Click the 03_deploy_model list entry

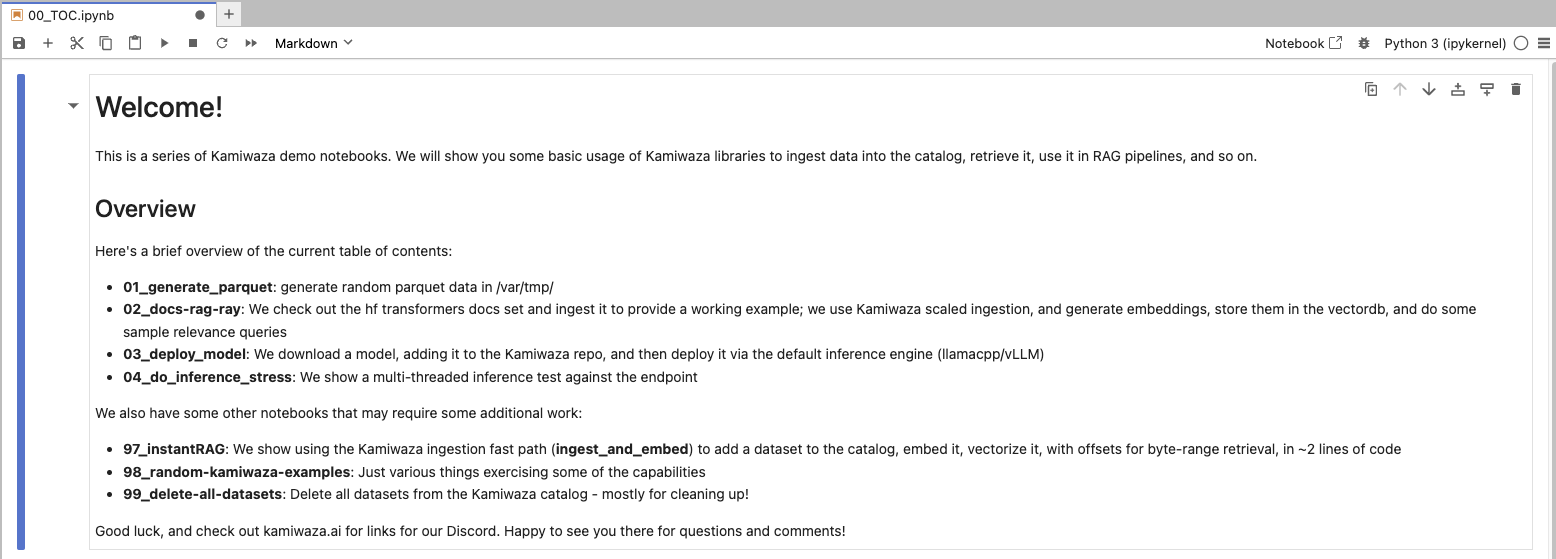click(584, 354)
